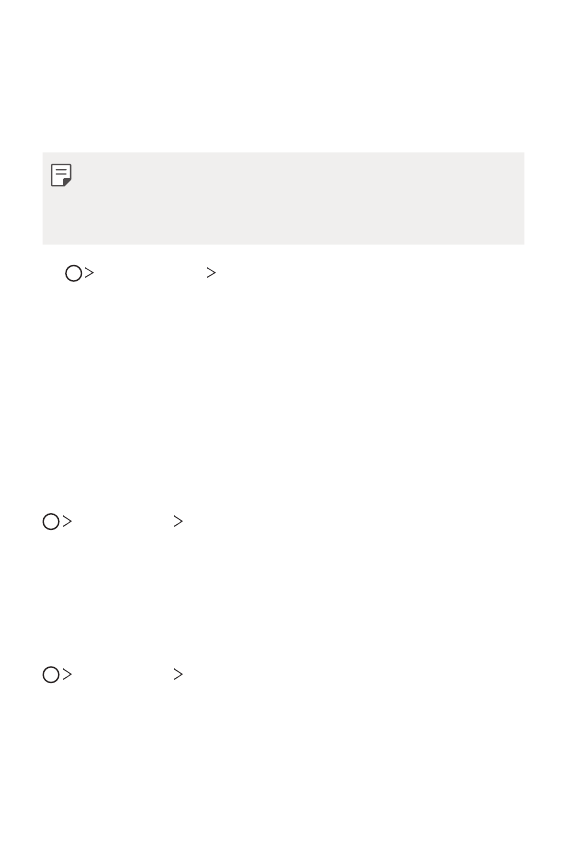Click chevron right after the second circle icon
The width and height of the screenshot is (567, 850).
click(67, 521)
